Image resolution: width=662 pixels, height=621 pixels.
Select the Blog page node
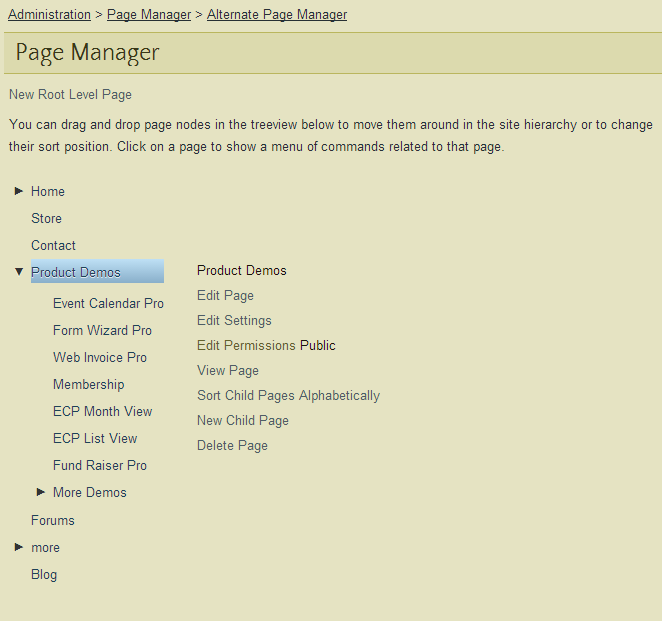tap(44, 574)
